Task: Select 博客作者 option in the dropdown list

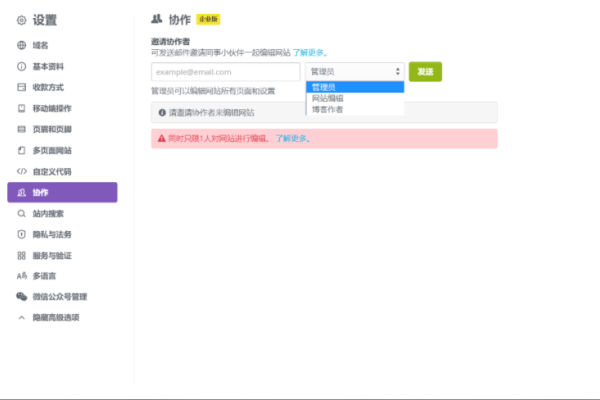Action: (355, 109)
